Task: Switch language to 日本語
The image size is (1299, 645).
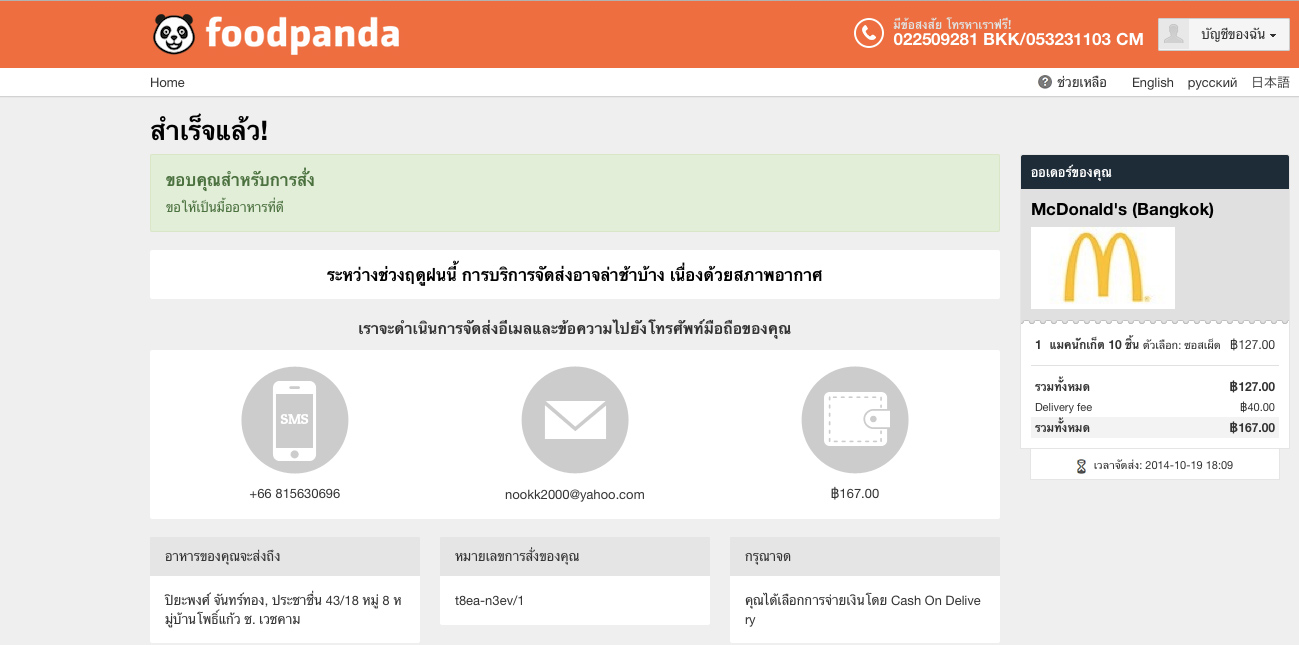Action: [x=1270, y=83]
